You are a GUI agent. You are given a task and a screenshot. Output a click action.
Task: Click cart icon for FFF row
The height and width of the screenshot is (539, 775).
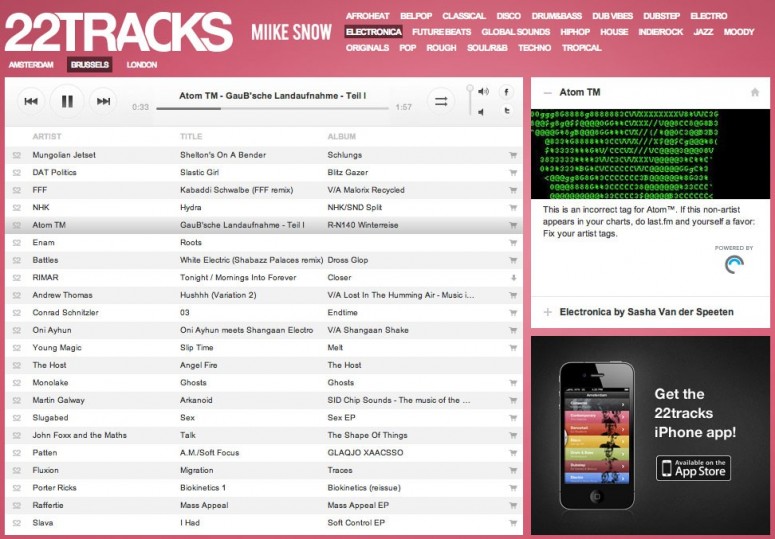513,190
